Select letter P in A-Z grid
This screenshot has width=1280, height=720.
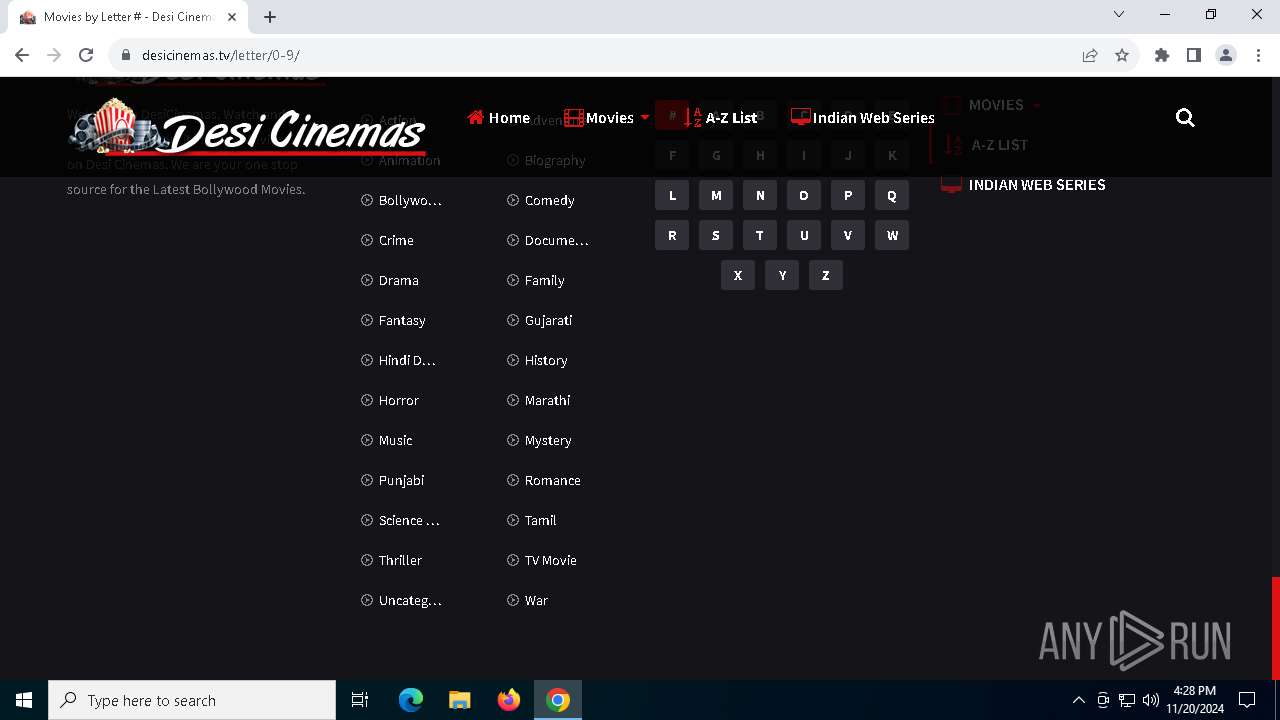pos(848,196)
